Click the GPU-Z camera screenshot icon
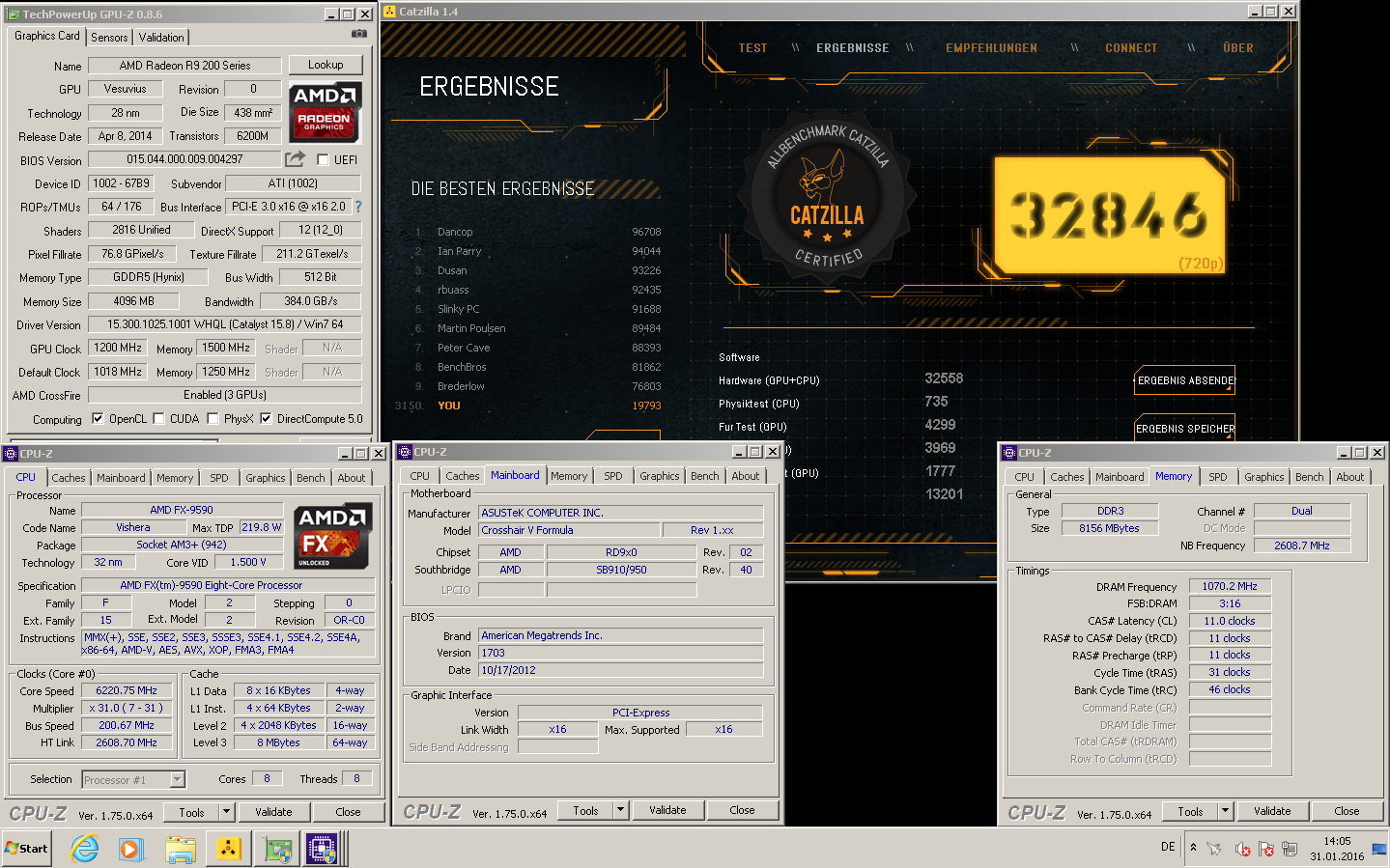 (x=358, y=33)
